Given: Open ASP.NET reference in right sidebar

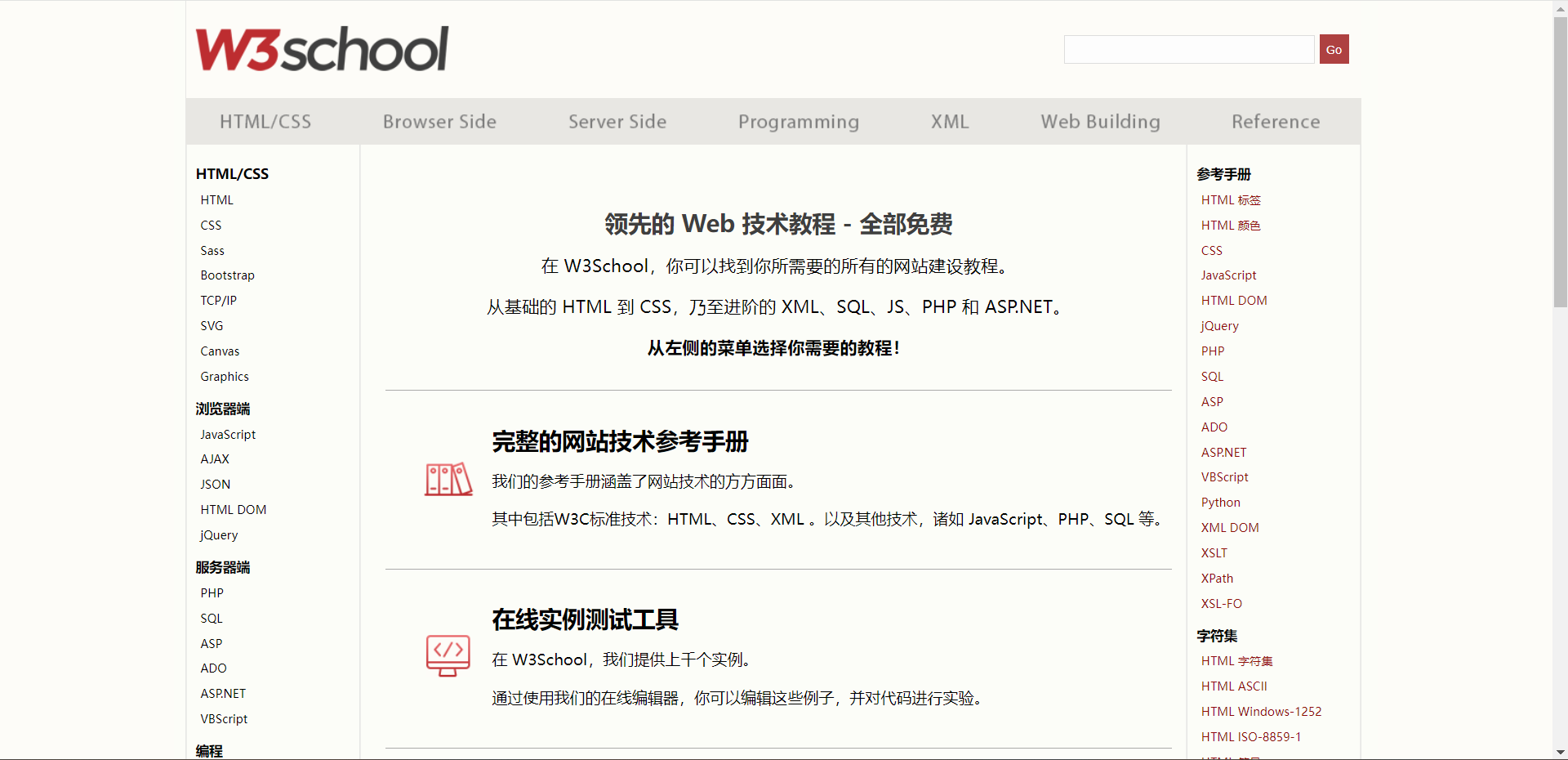Looking at the screenshot, I should [x=1223, y=453].
